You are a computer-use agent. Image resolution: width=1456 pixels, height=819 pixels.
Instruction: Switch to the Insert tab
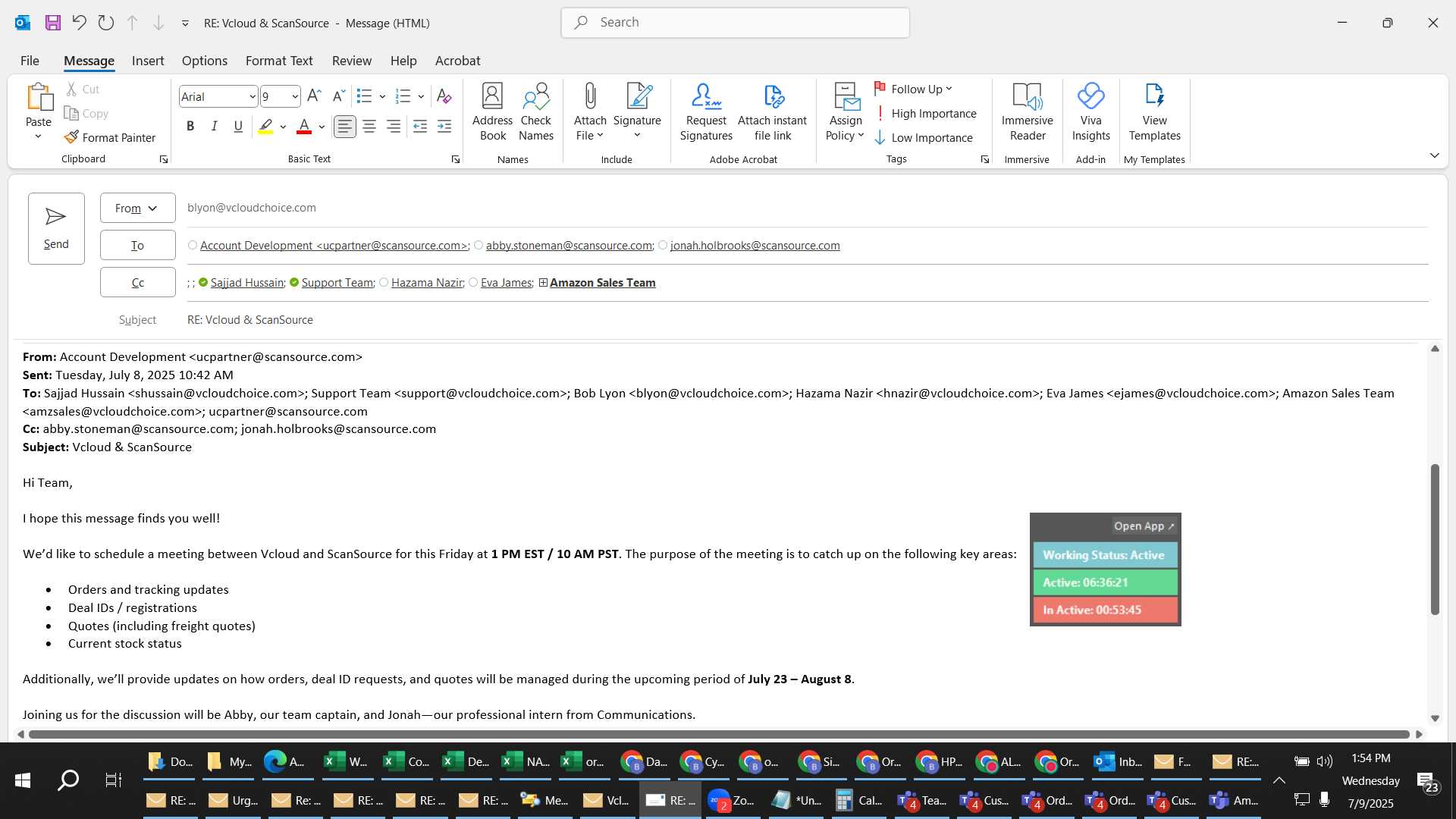[148, 61]
